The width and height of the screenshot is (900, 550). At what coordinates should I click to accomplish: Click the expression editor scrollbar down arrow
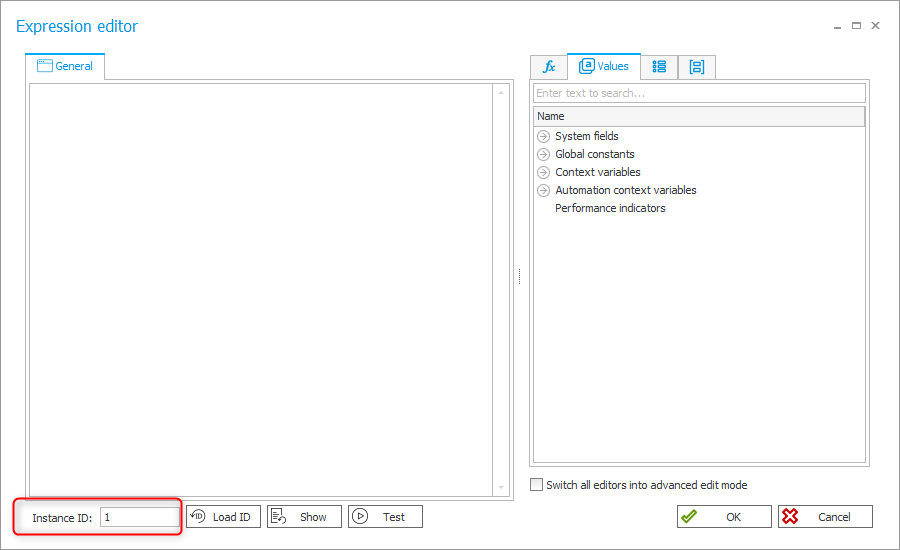point(501,488)
